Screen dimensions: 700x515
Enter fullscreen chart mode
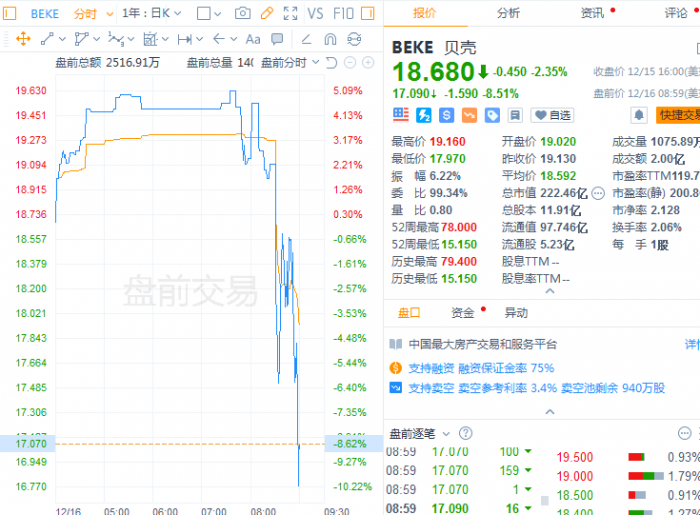[x=290, y=14]
